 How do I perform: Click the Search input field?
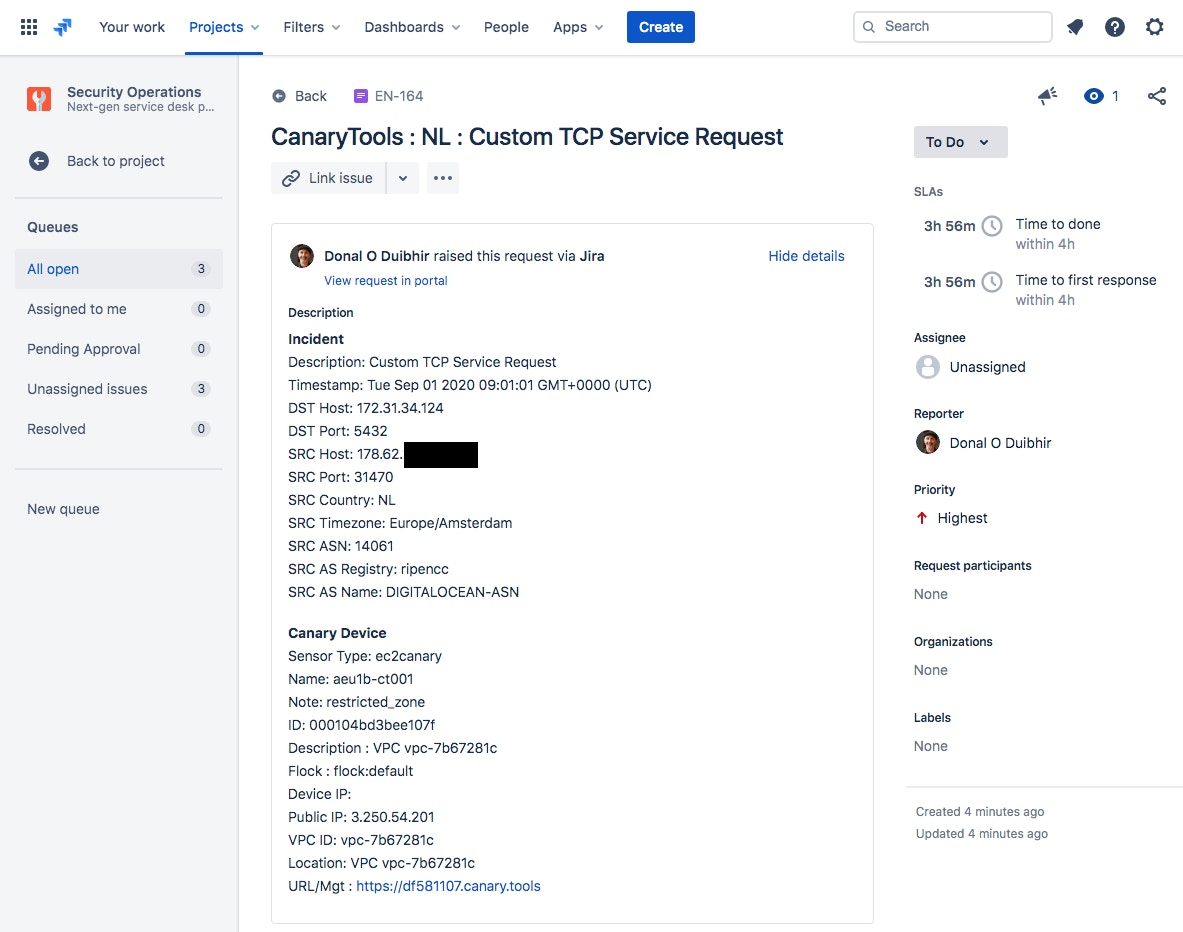[953, 26]
